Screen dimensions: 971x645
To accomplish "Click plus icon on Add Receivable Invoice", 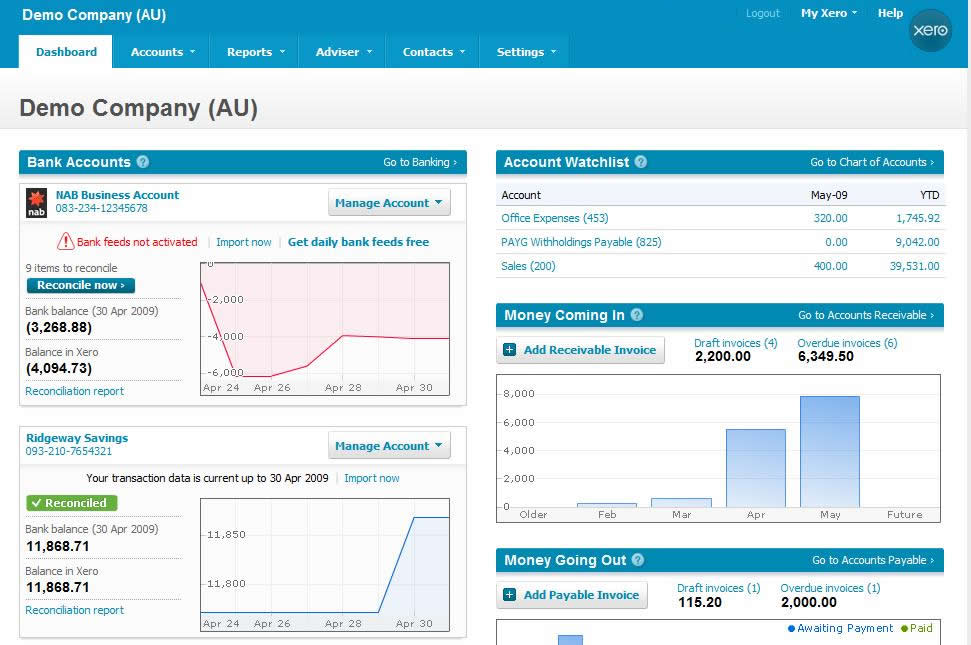I will pyautogui.click(x=509, y=350).
